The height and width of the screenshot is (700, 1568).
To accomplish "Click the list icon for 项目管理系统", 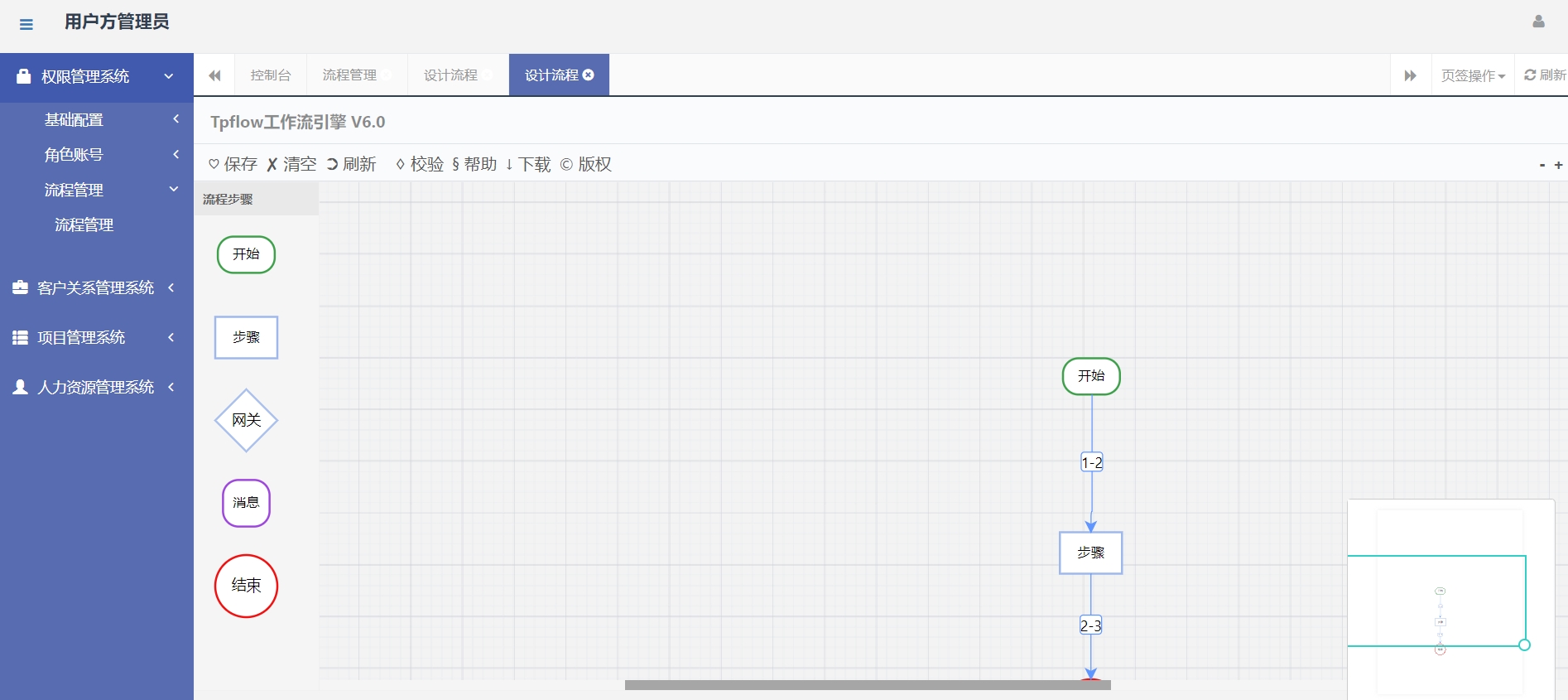I will pos(21,337).
